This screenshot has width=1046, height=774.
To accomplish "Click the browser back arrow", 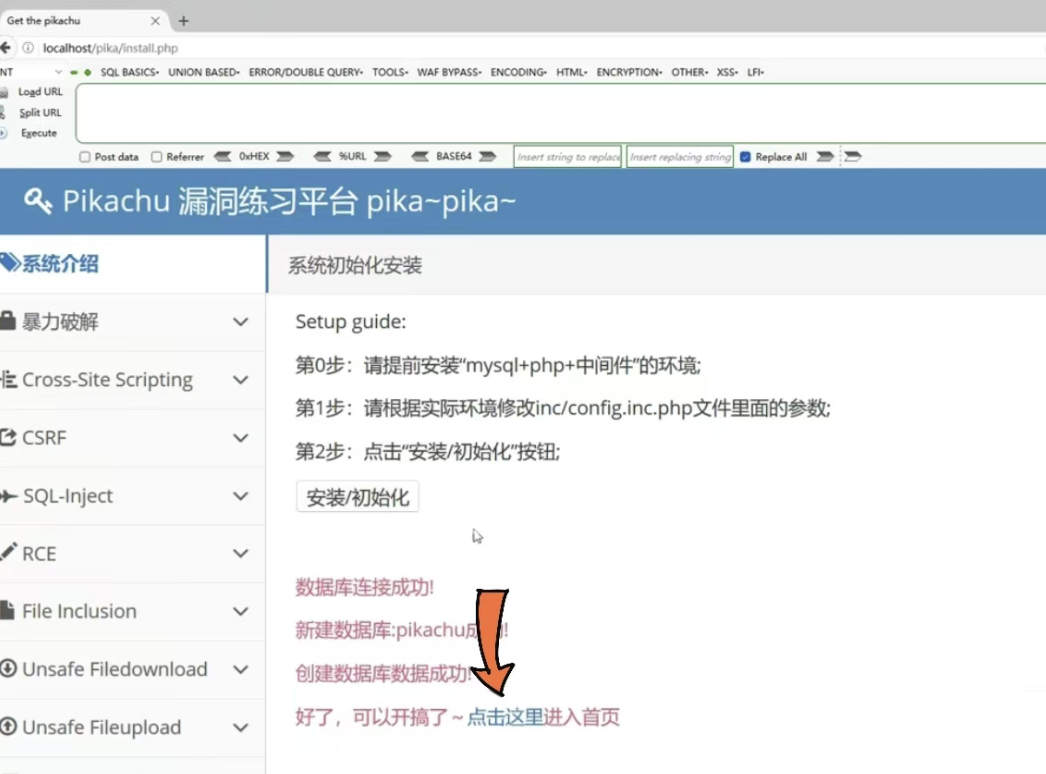I will click(x=5, y=47).
